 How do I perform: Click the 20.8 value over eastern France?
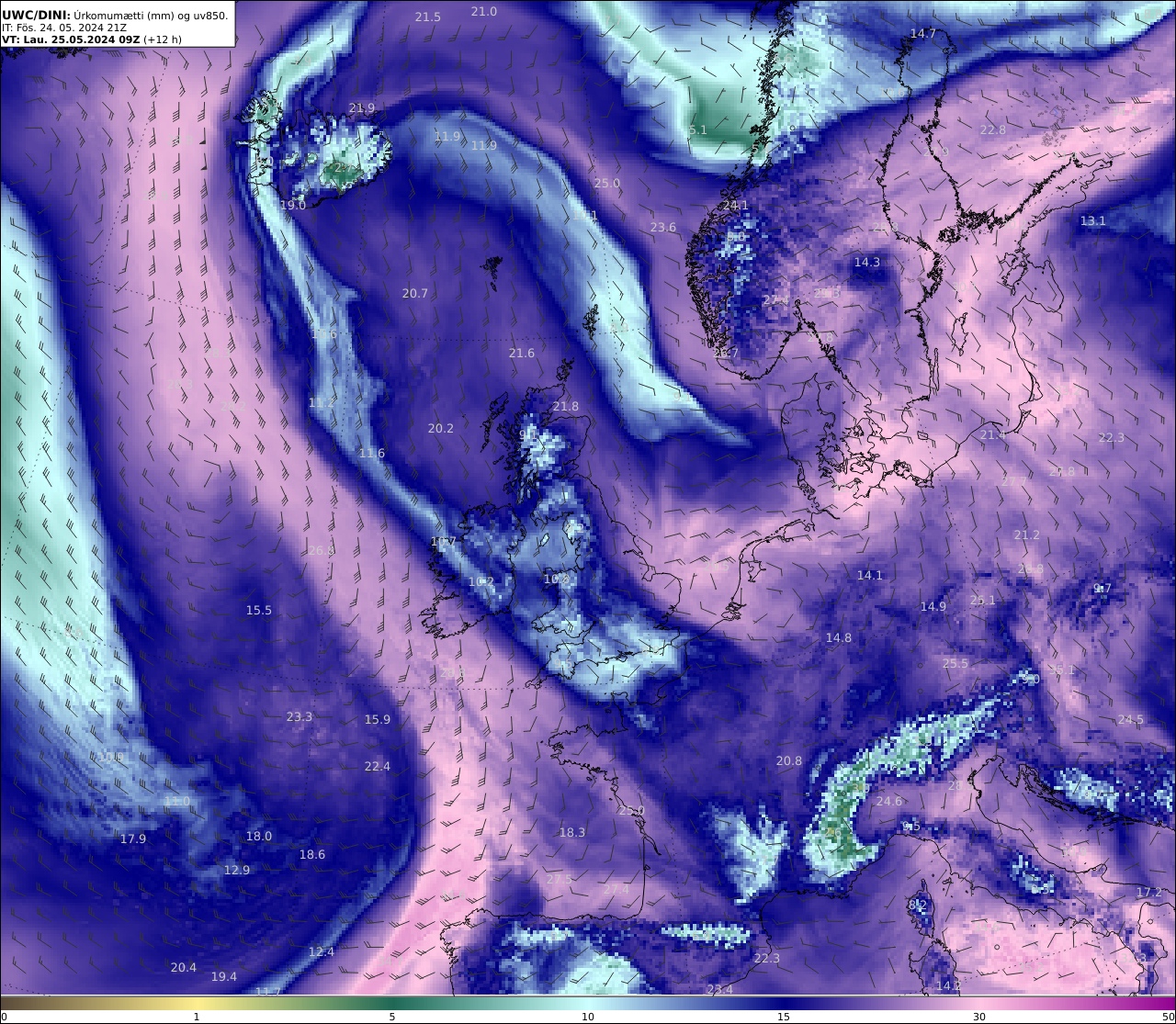[789, 760]
